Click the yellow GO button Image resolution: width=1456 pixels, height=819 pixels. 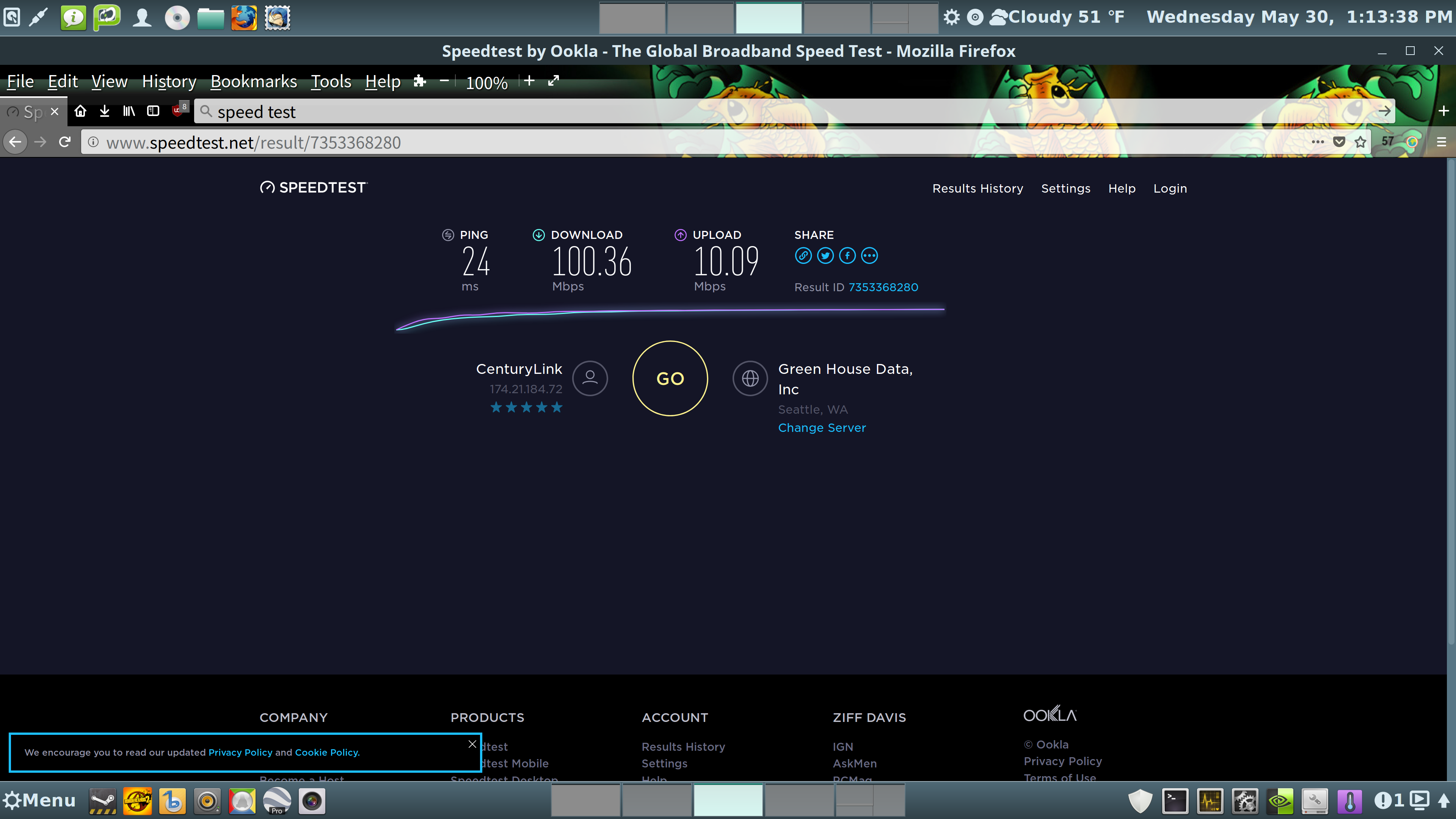[x=670, y=378]
